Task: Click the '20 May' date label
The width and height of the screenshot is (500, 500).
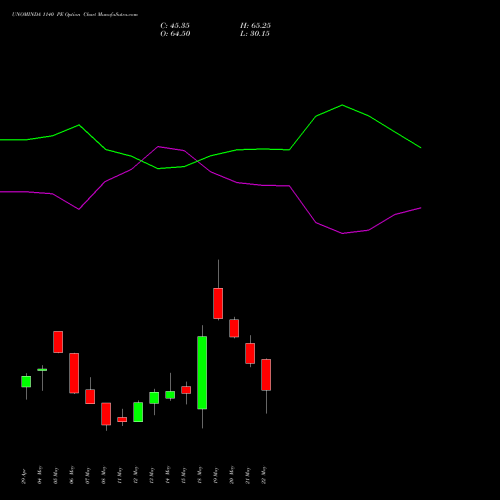Action: click(x=232, y=475)
